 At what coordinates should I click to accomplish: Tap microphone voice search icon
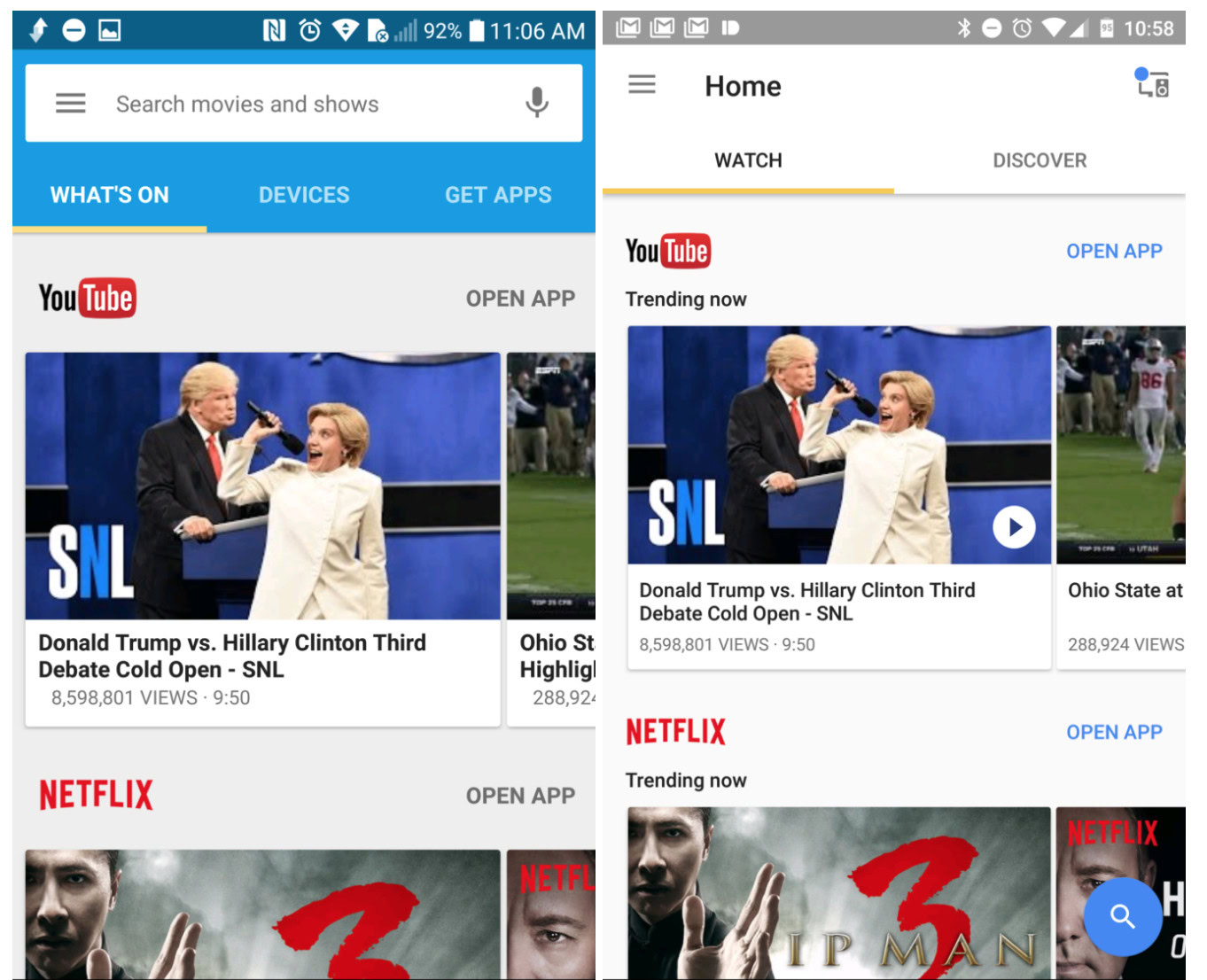(x=536, y=103)
